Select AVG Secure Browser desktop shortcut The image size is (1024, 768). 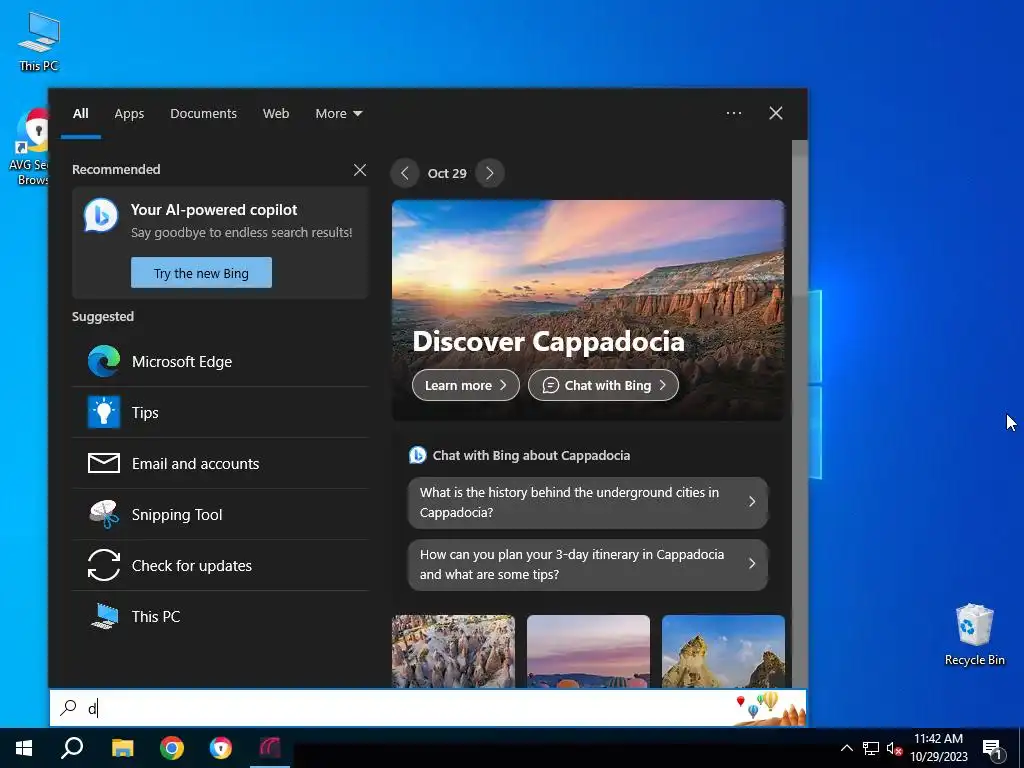[x=29, y=148]
